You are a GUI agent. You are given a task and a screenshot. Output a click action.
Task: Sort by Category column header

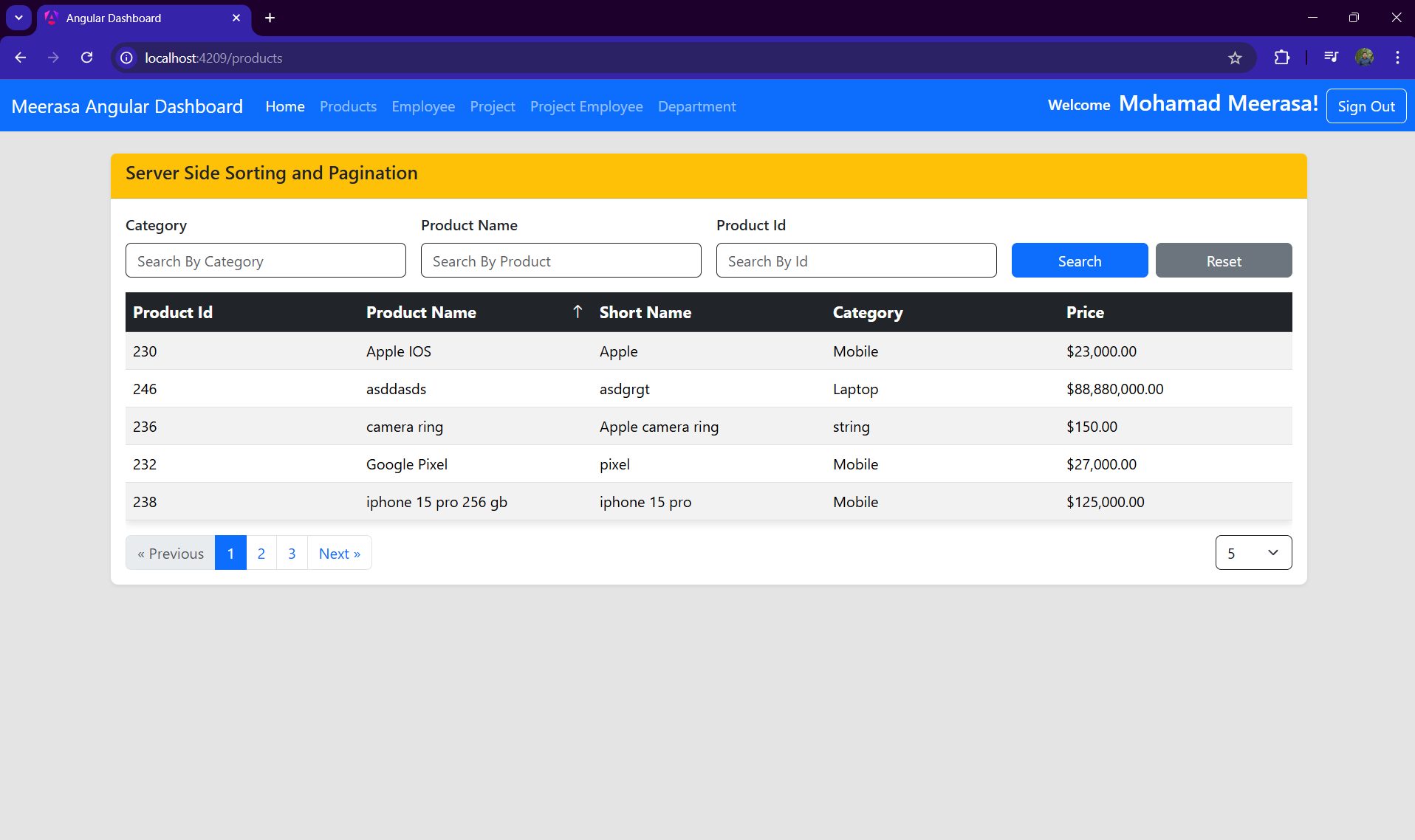(868, 312)
